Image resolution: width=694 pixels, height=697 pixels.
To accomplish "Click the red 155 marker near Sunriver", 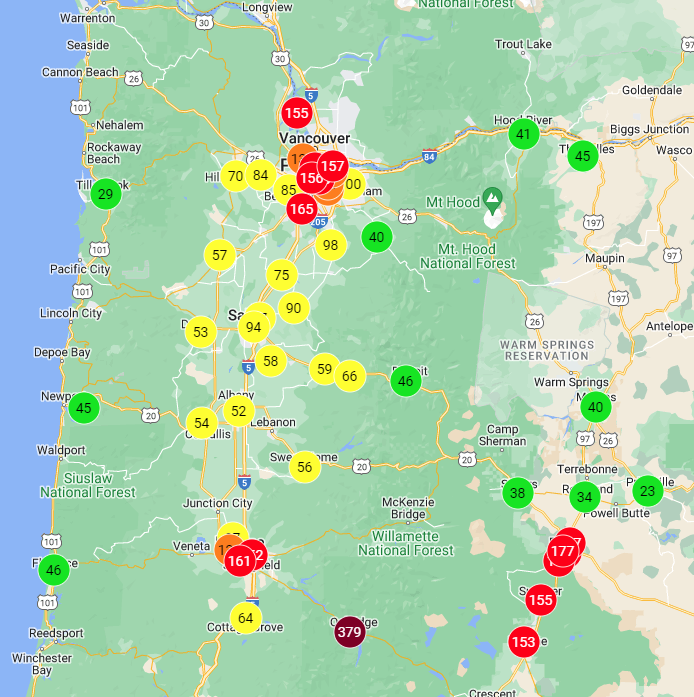I will pyautogui.click(x=541, y=600).
